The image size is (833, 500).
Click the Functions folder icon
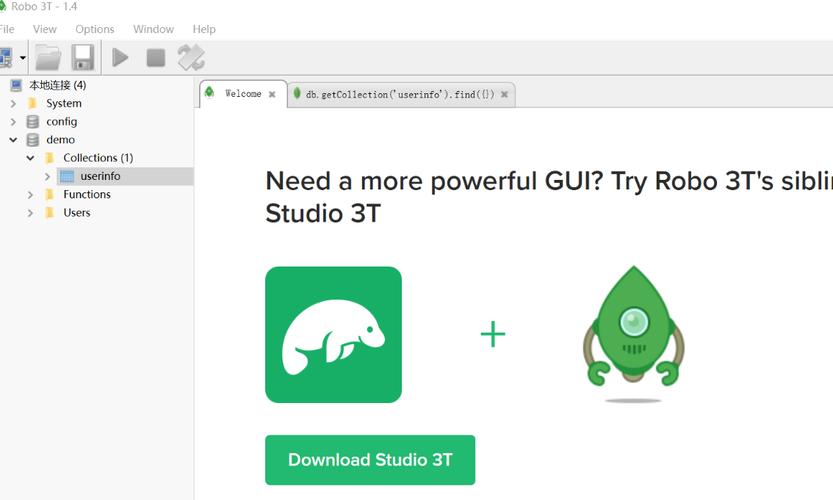coord(49,194)
